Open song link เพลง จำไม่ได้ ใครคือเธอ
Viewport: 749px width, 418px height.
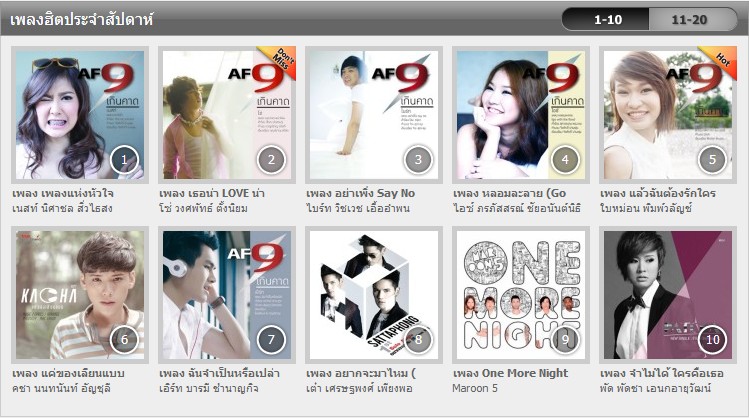tap(662, 373)
